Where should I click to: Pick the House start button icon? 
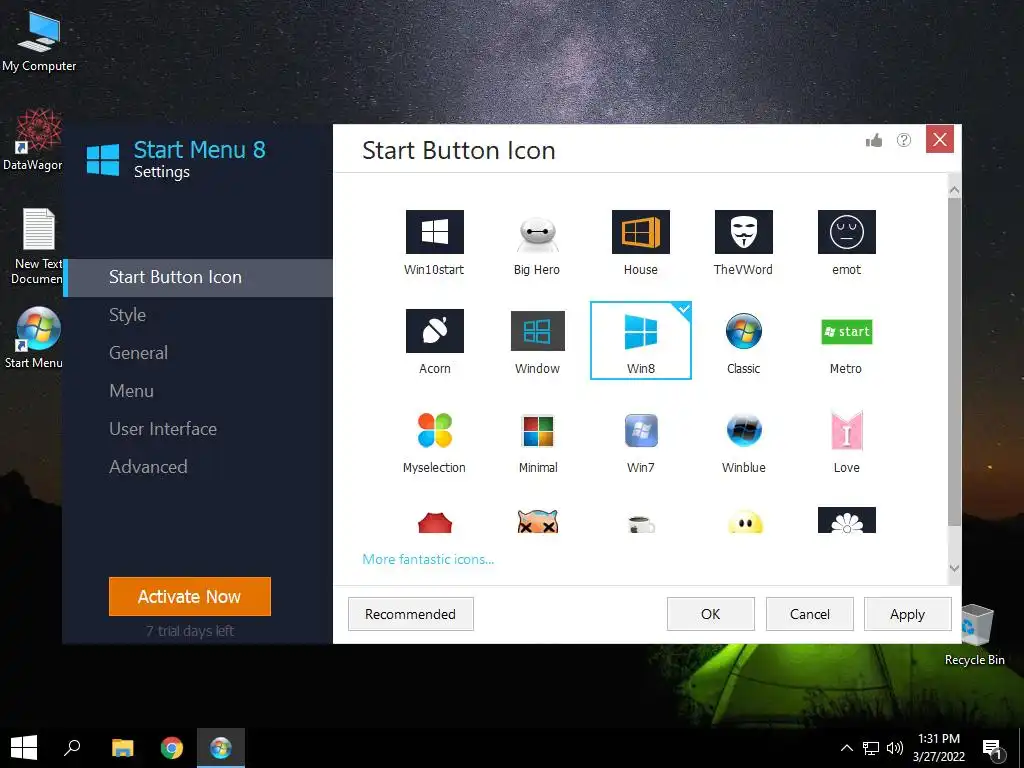640,242
